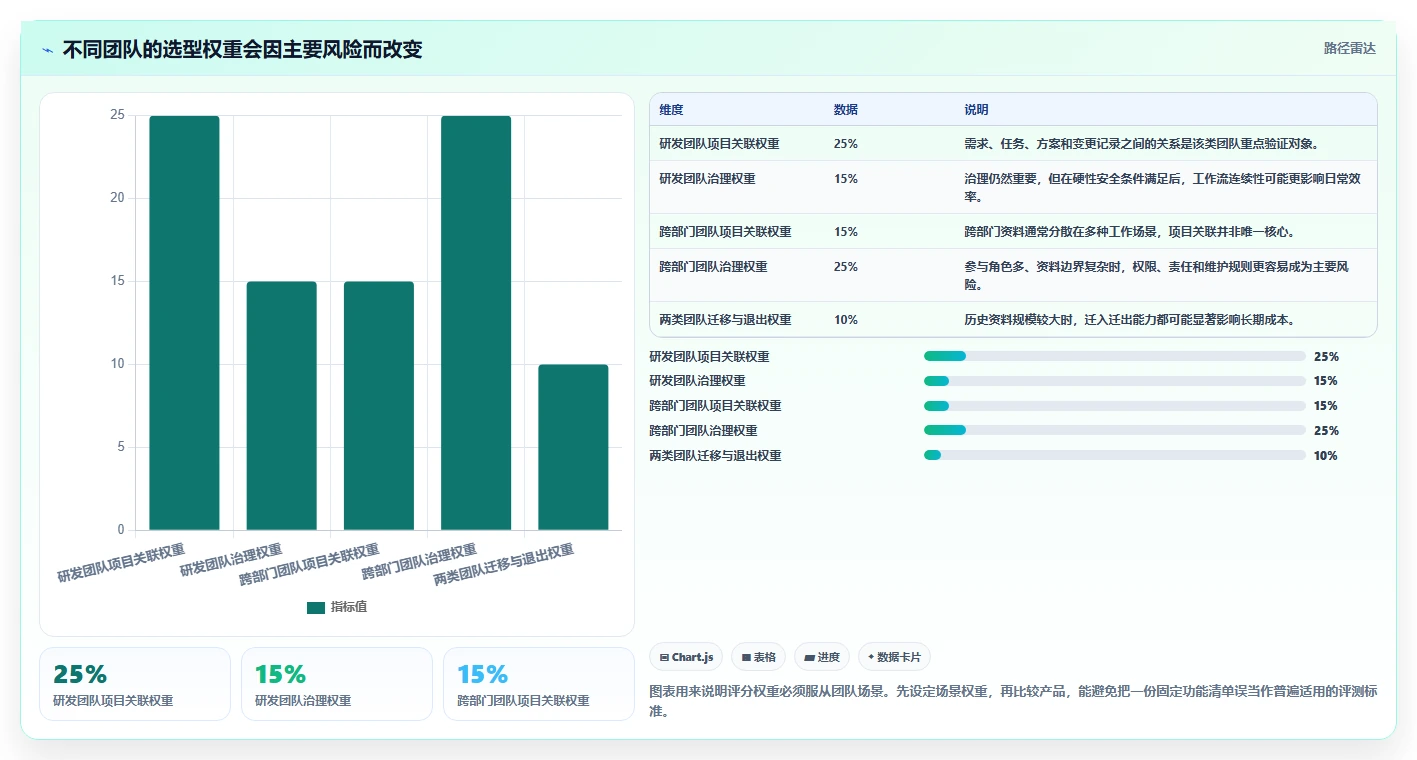Click the 两类团队迁移与退出权重 bar in chart

[573, 447]
